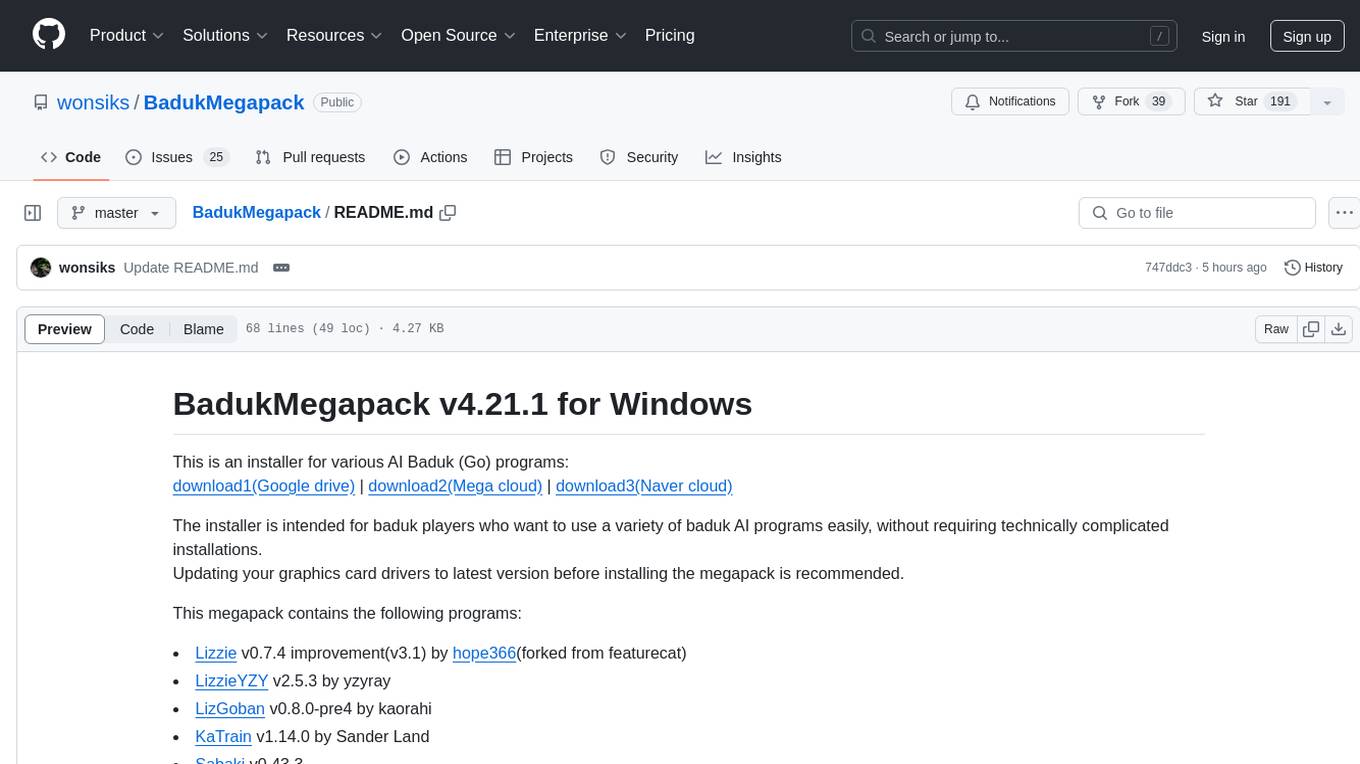The image size is (1360, 764).
Task: Expand the commit message details ellipsis
Action: [281, 268]
